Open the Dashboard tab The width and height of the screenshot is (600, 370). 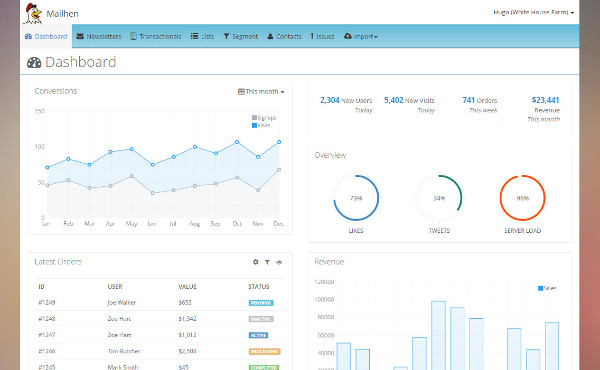(x=46, y=36)
